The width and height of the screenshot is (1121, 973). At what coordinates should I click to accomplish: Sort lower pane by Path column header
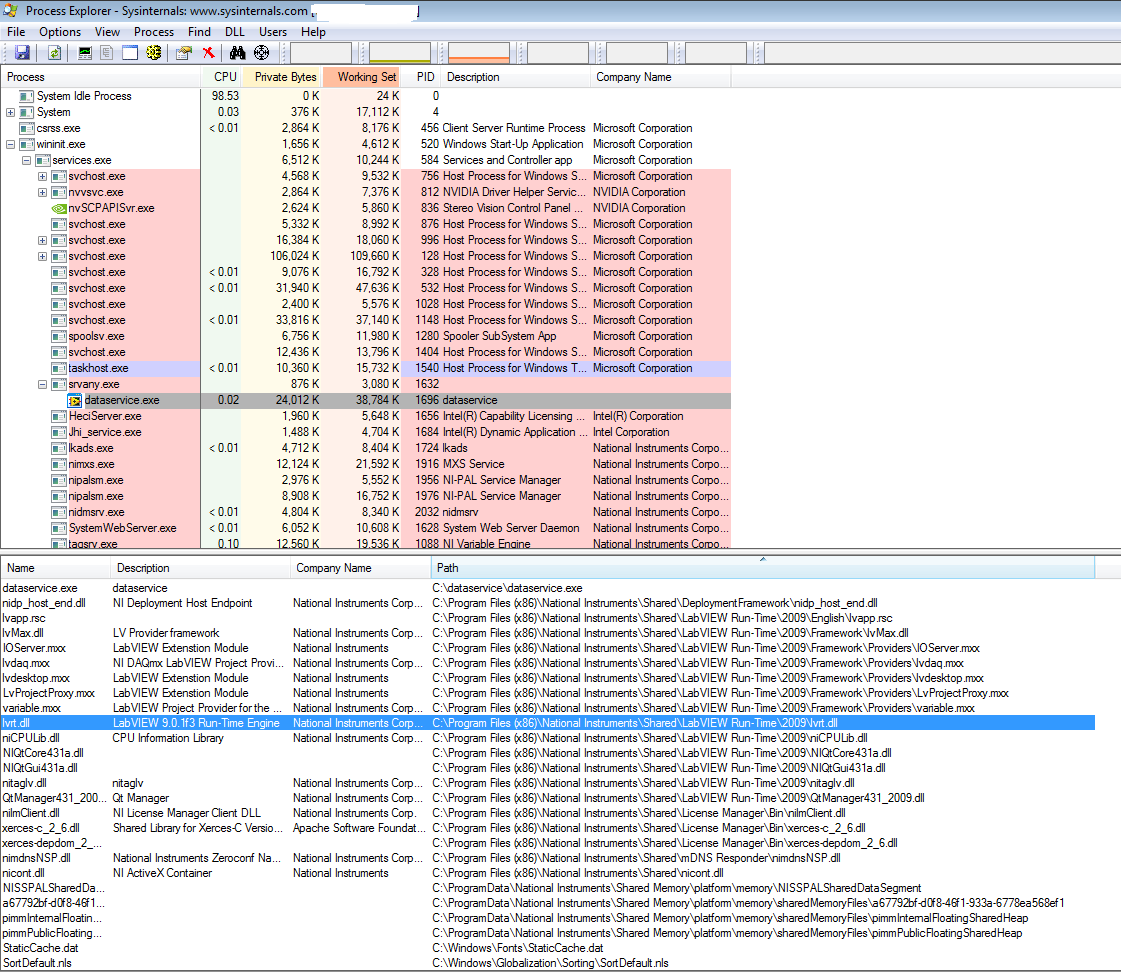tap(763, 568)
